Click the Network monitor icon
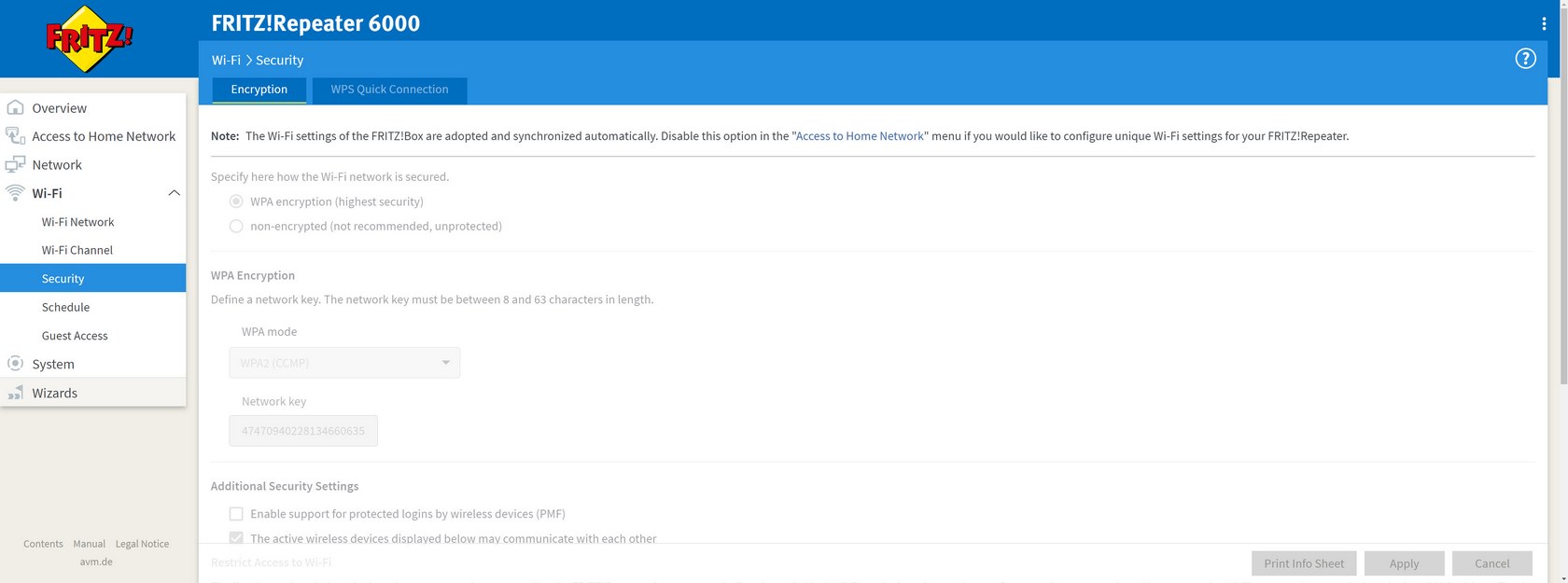This screenshot has height=583, width=1568. [15, 165]
